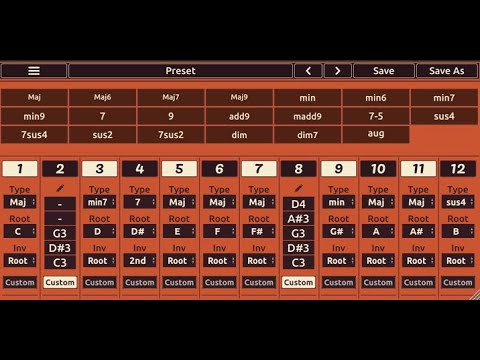The image size is (480, 360).
Task: Choose the min7 chord type
Action: click(x=444, y=97)
